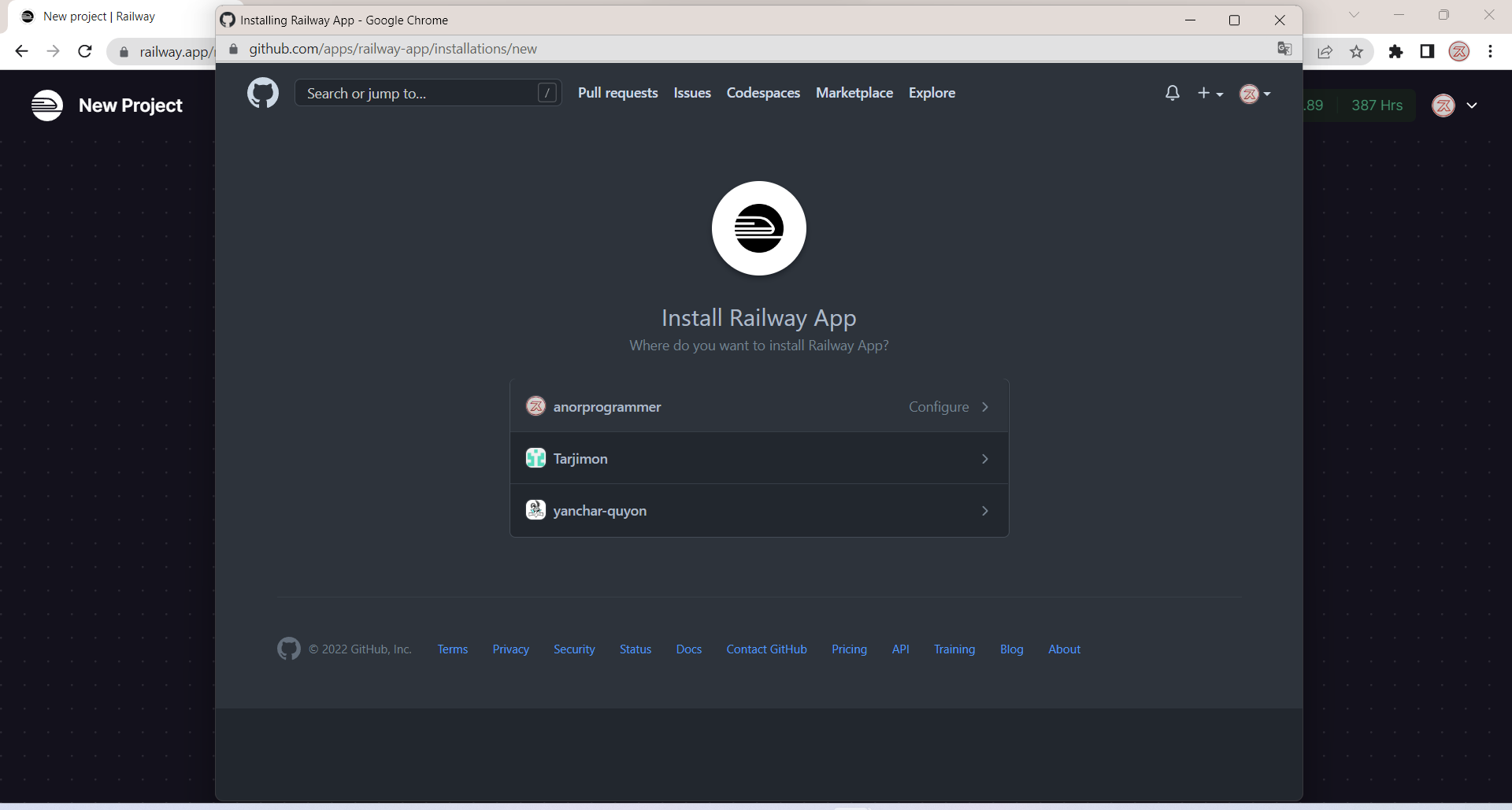
Task: Click 387 Hrs usage indicator in Railway
Action: (x=1377, y=105)
